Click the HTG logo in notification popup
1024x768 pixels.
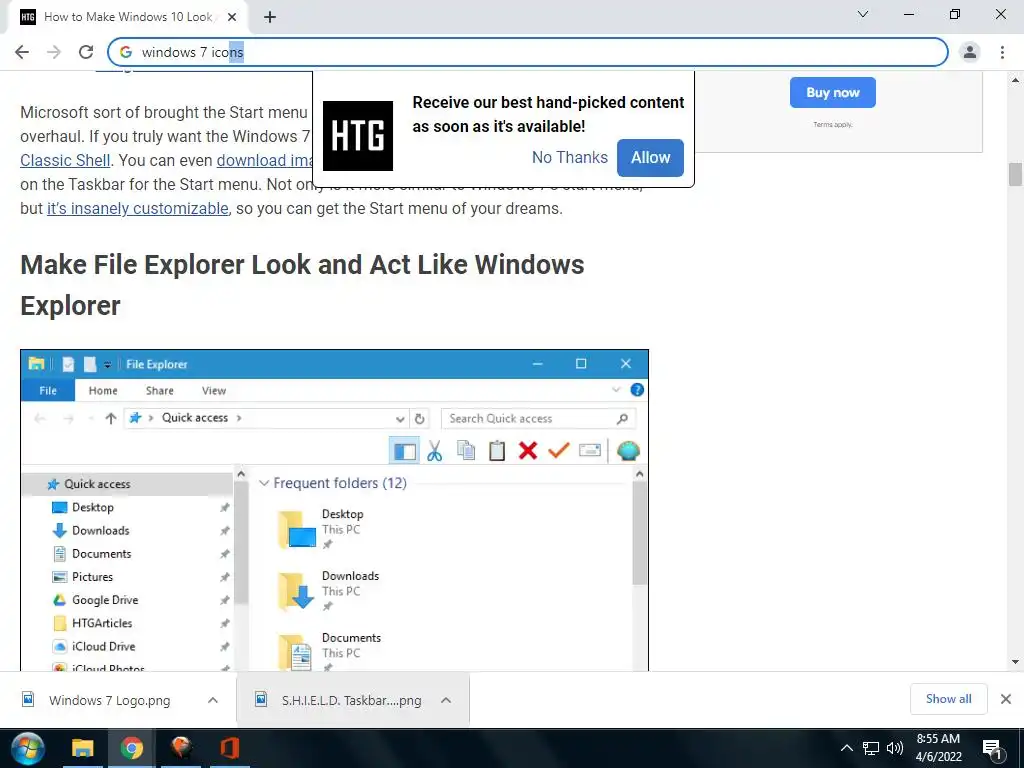click(x=358, y=136)
